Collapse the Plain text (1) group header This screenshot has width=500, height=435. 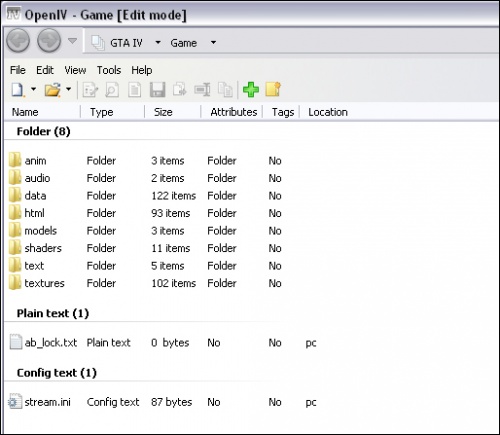(53, 313)
